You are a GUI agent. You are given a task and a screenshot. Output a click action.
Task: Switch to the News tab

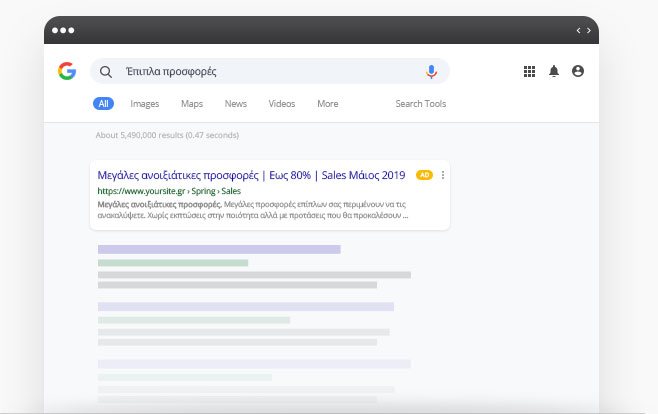coord(236,104)
